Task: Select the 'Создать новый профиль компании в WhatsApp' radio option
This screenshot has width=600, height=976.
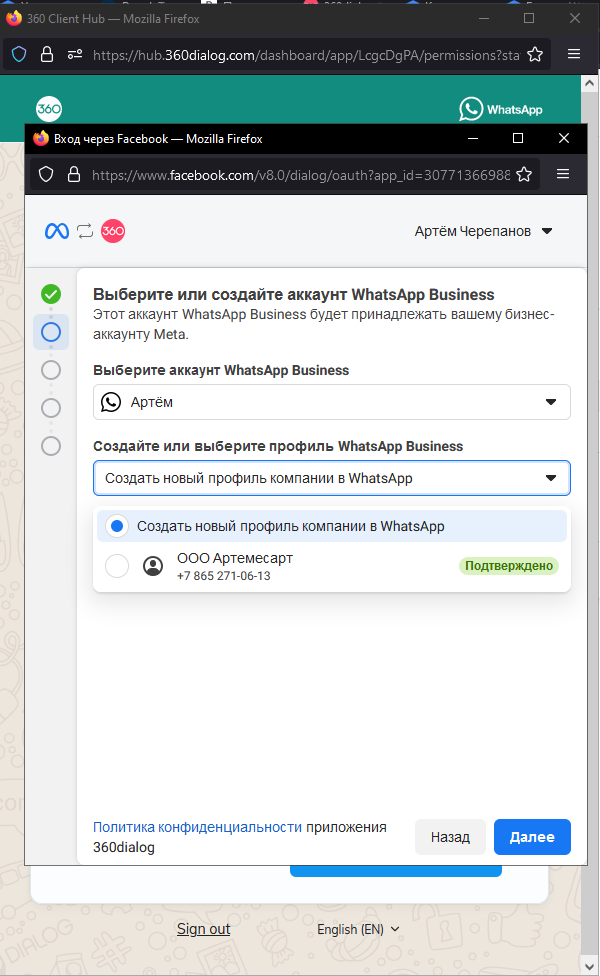Action: pos(116,526)
